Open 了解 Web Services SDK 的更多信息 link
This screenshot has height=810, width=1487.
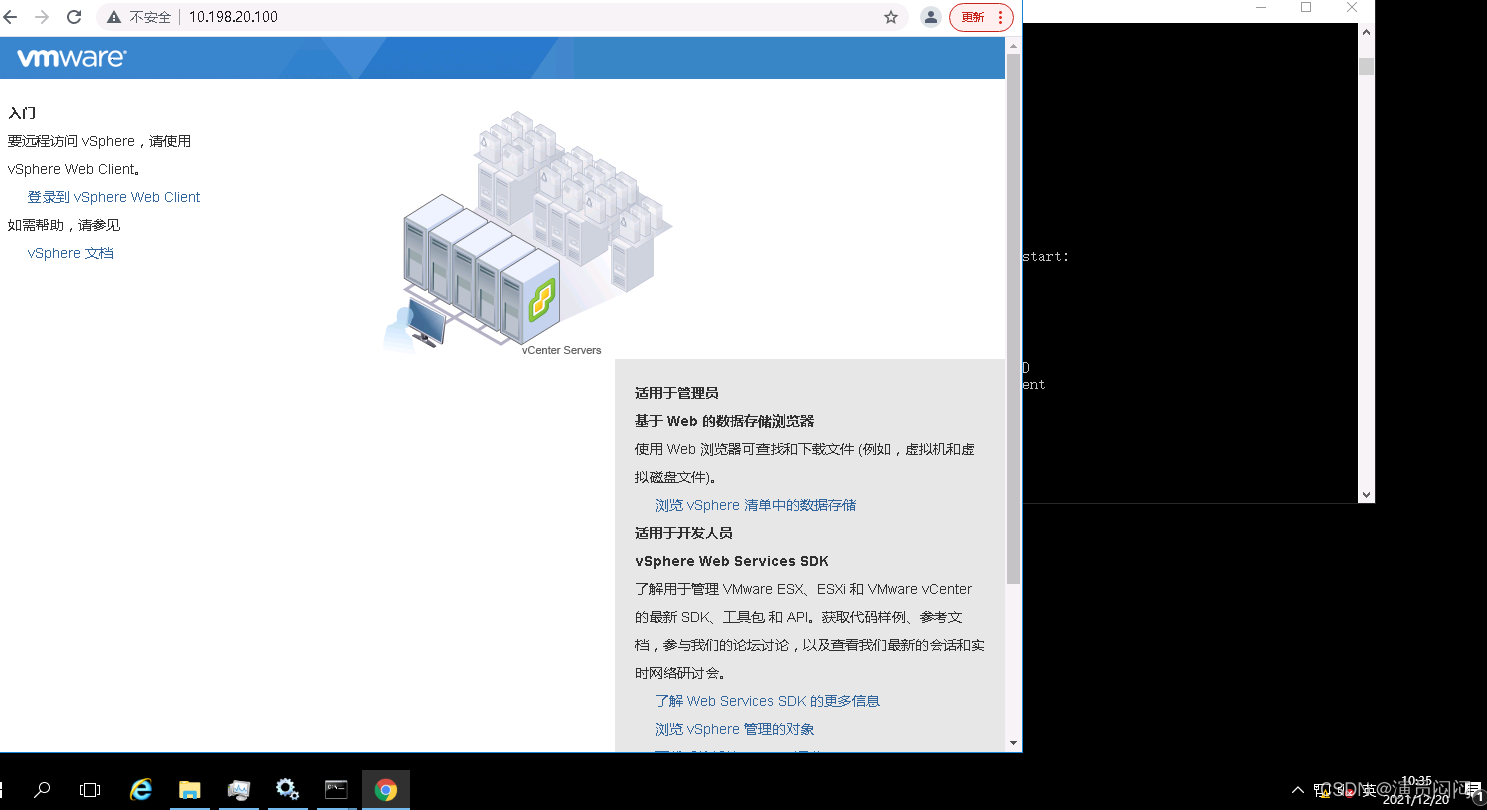coord(767,701)
